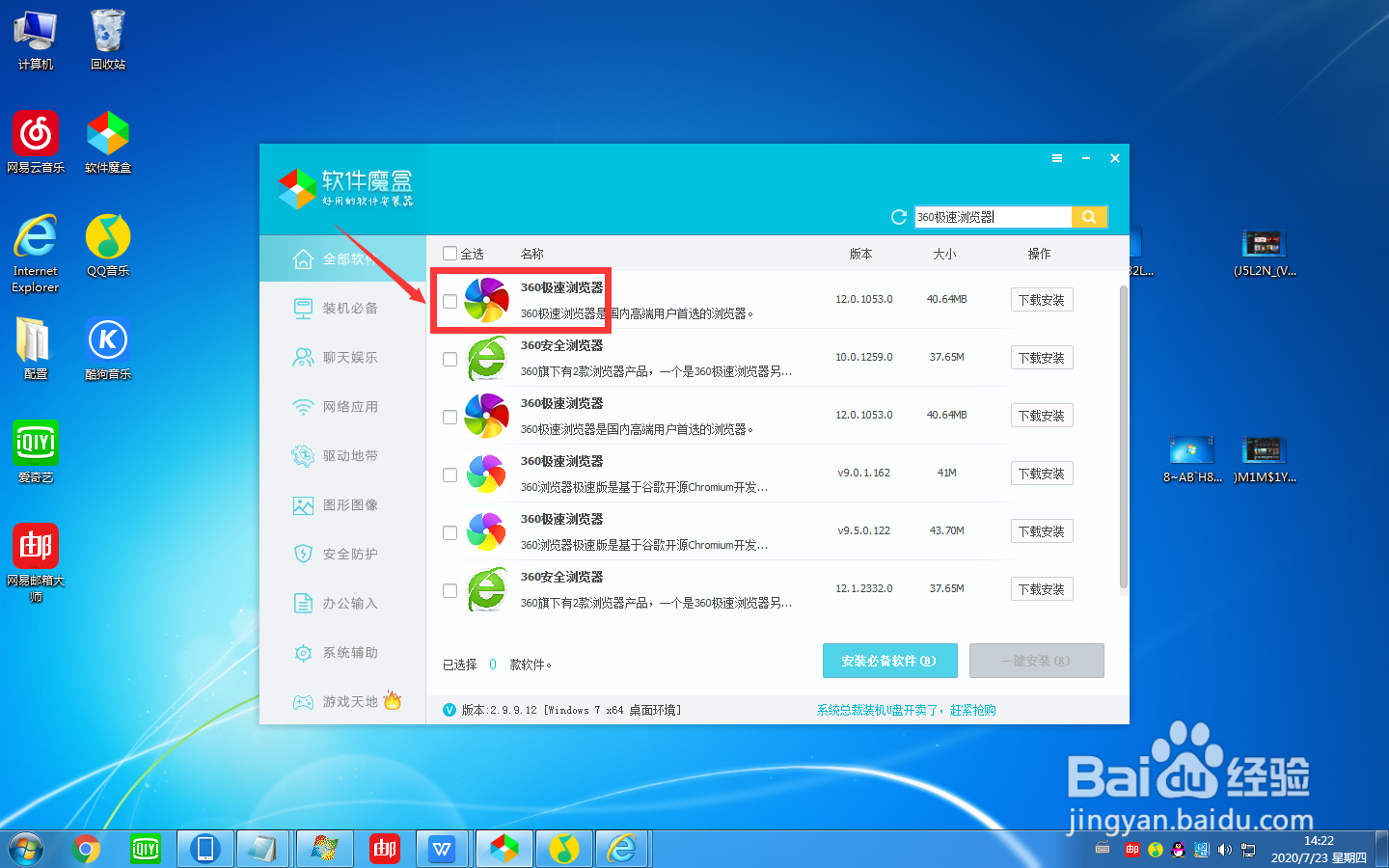
Task: Click the clock showing 14:22 in taskbar
Action: pos(1319,850)
